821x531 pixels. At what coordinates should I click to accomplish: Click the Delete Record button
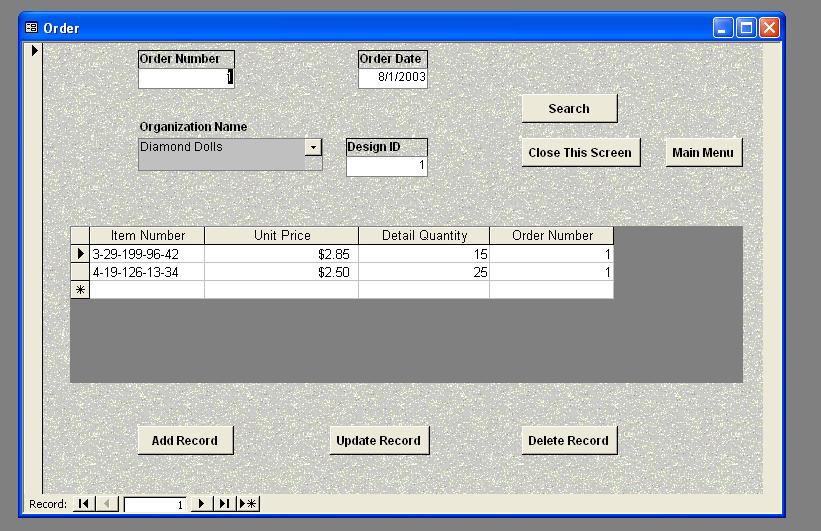click(x=568, y=441)
